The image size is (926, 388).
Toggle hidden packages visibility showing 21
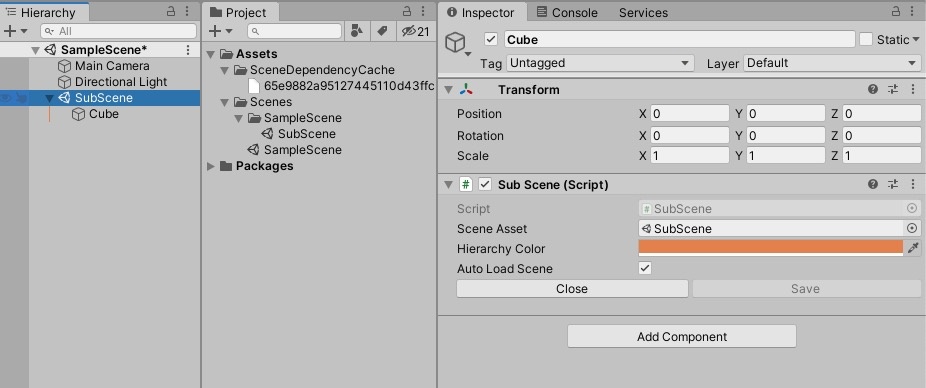coord(415,31)
